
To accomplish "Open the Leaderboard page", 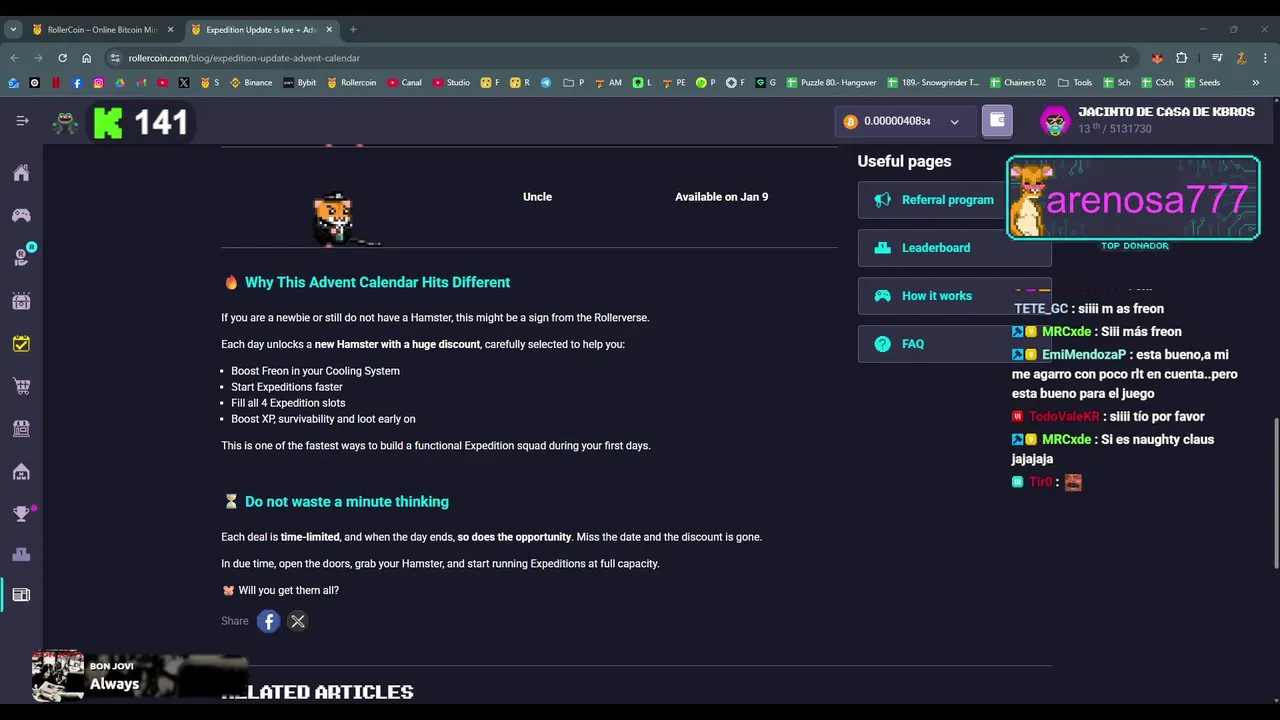I will 954,248.
